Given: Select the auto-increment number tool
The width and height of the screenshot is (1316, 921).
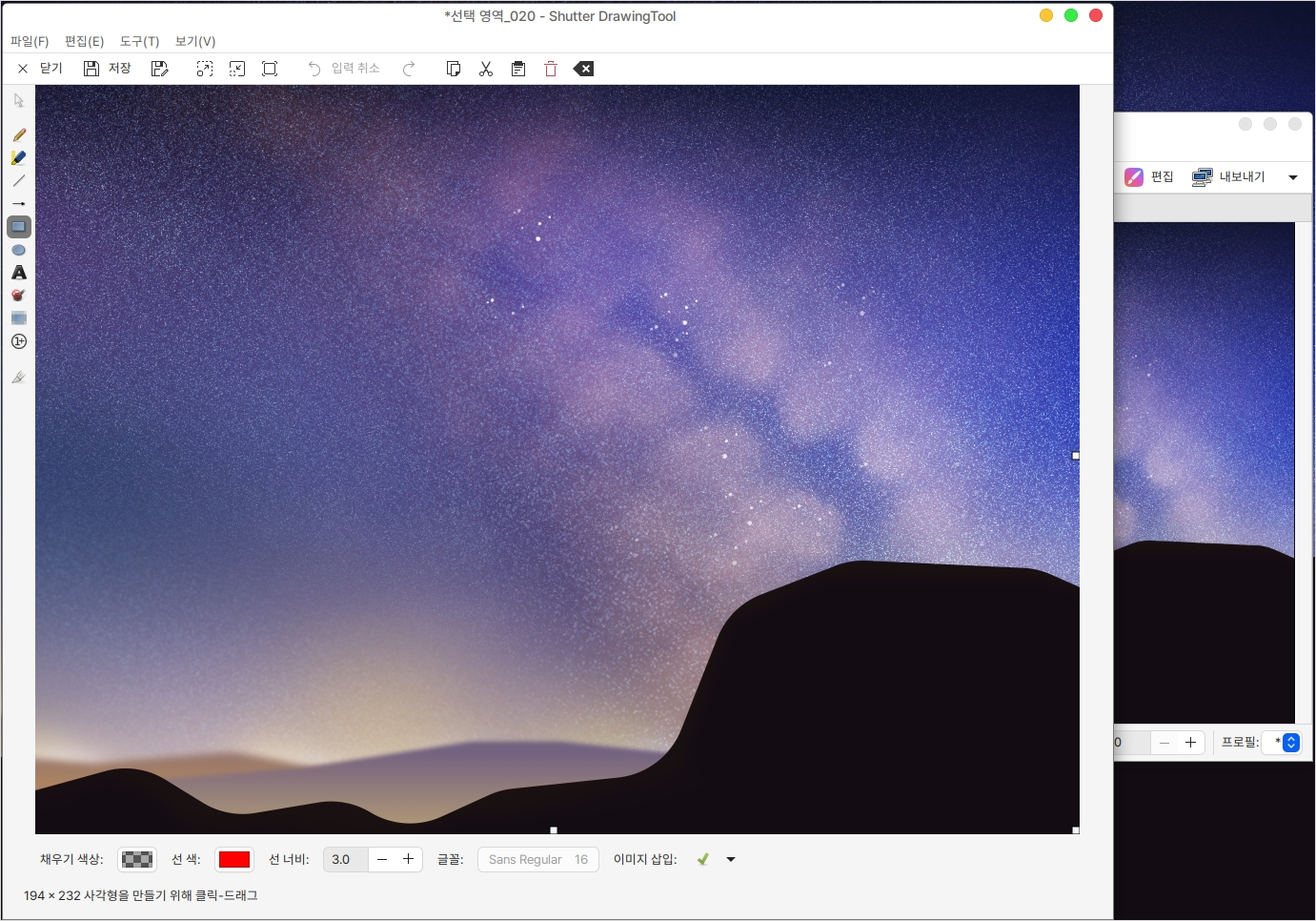Looking at the screenshot, I should click(19, 341).
